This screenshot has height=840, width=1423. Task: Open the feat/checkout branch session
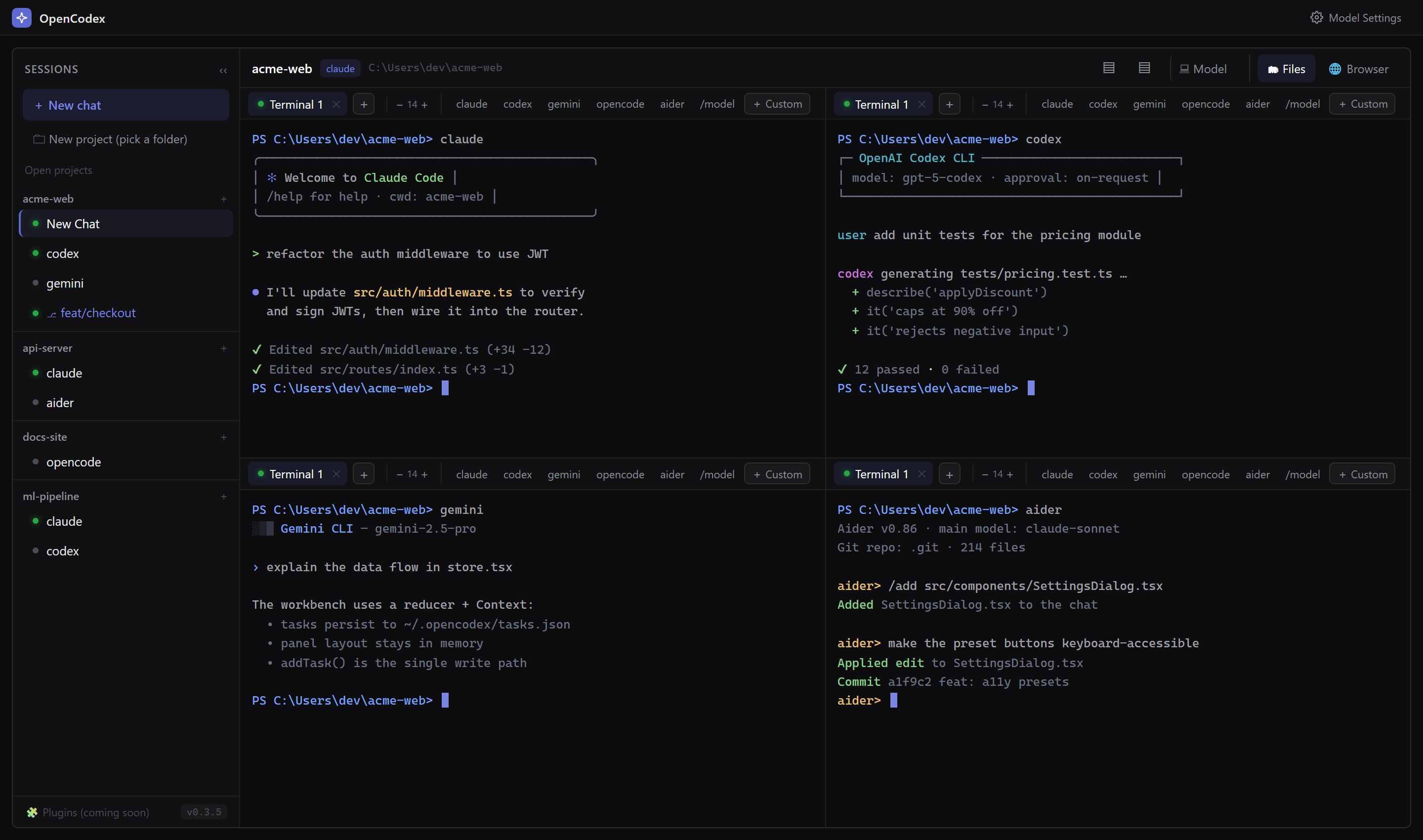[126, 313]
